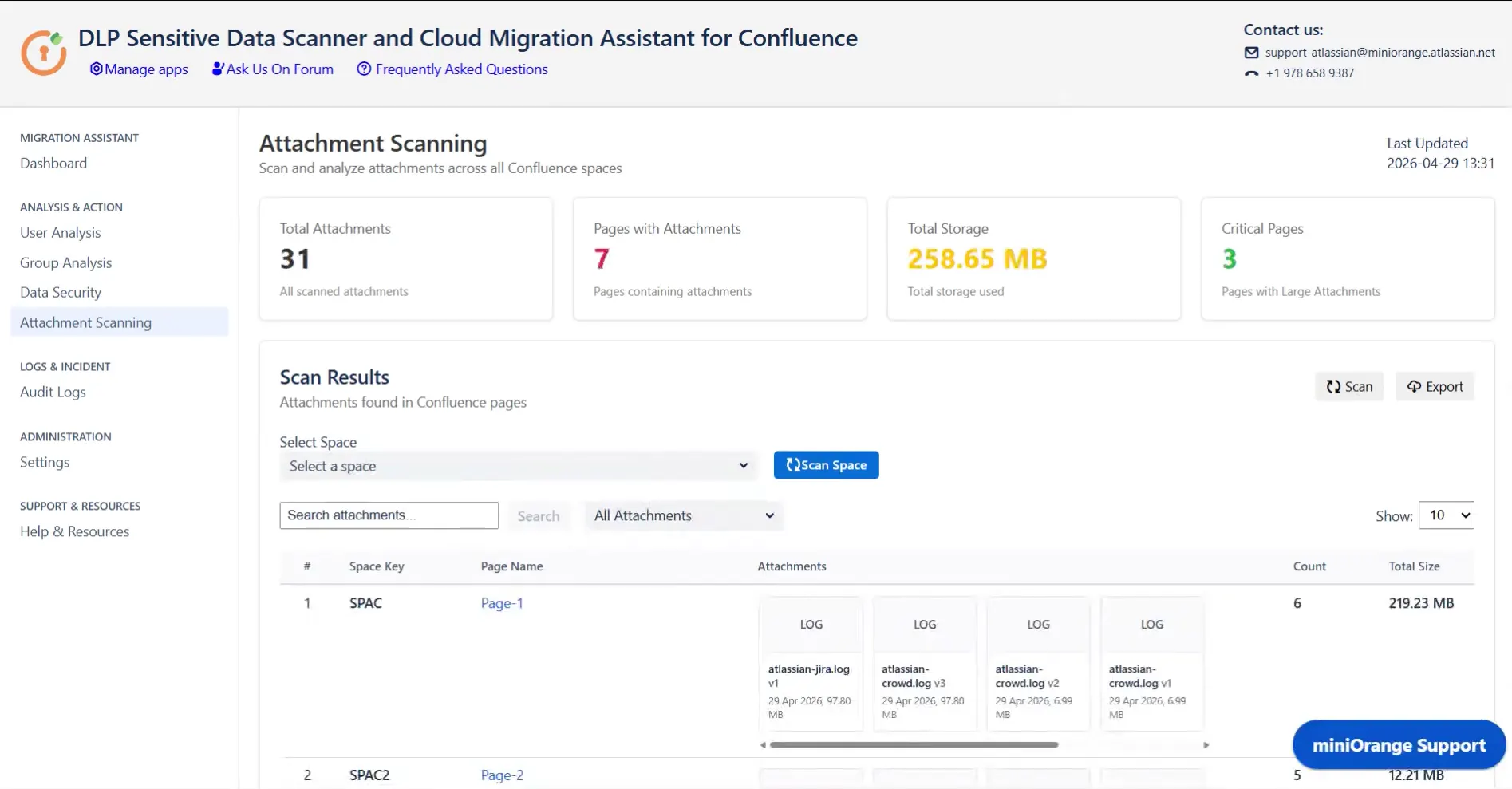Open Data Security in the sidebar
Screen dimensions: 1512x789
[61, 293]
